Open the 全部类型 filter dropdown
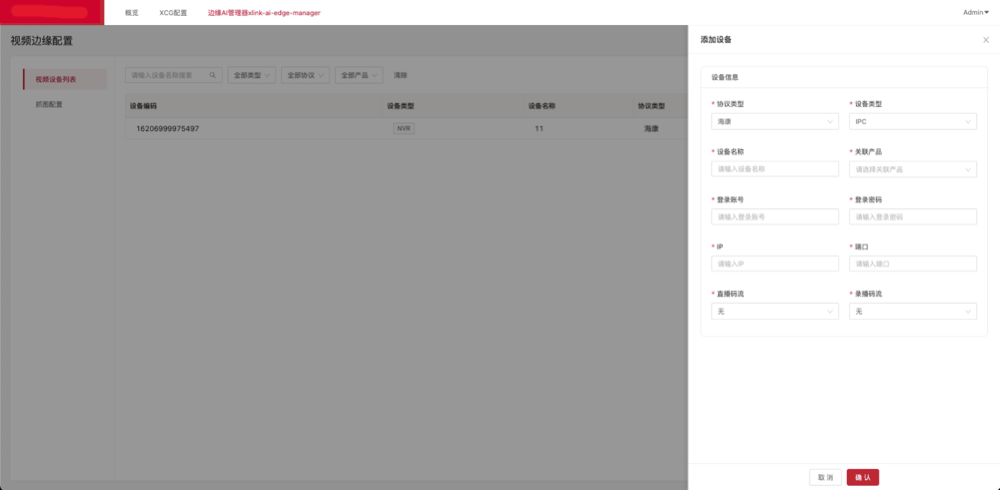 click(251, 75)
